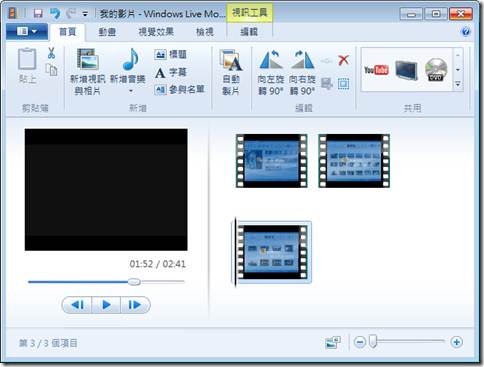This screenshot has width=484, height=367.
Task: Click the red X Remove icon
Action: (x=343, y=60)
